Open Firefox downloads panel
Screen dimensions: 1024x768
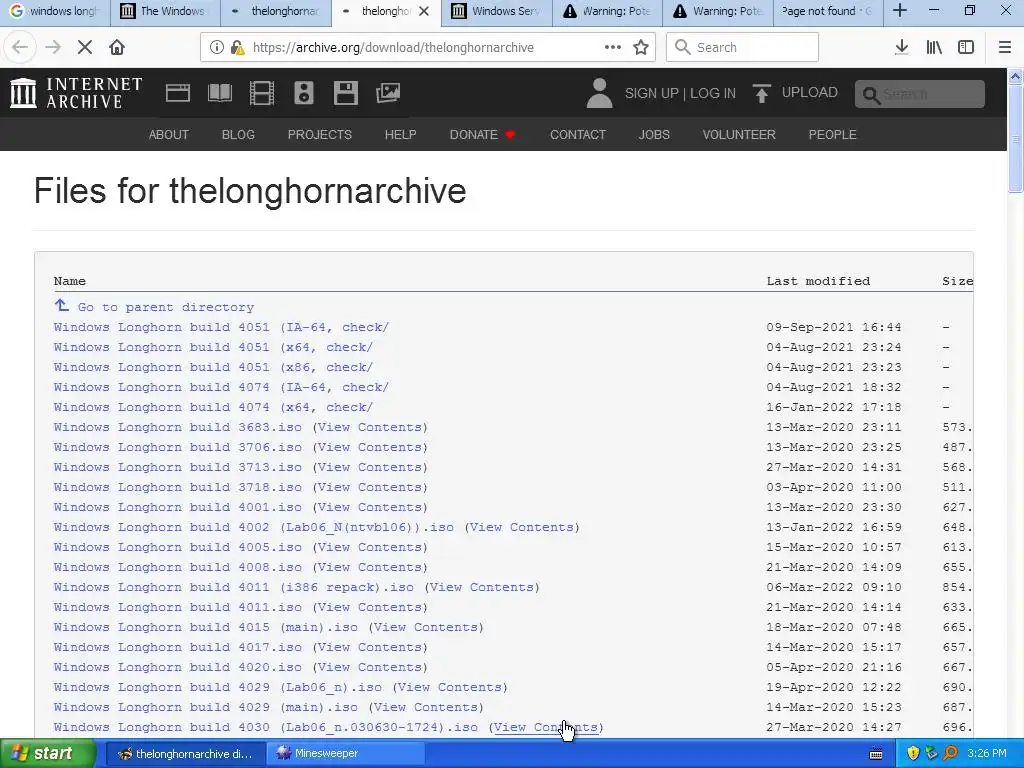pyautogui.click(x=902, y=47)
